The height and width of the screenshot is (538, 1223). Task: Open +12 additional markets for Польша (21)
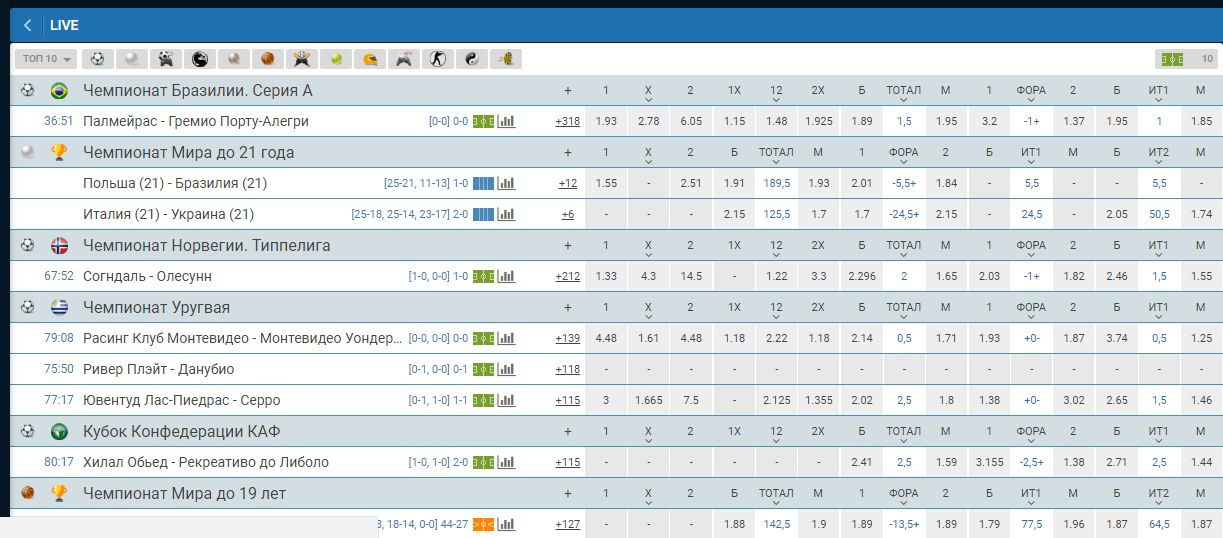pyautogui.click(x=568, y=183)
